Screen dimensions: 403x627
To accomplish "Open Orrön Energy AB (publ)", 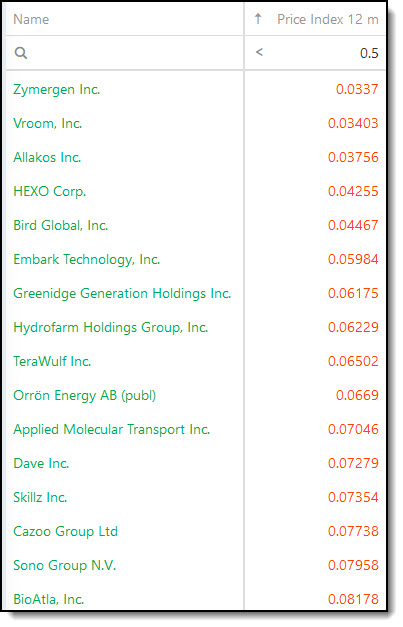I will tap(85, 395).
